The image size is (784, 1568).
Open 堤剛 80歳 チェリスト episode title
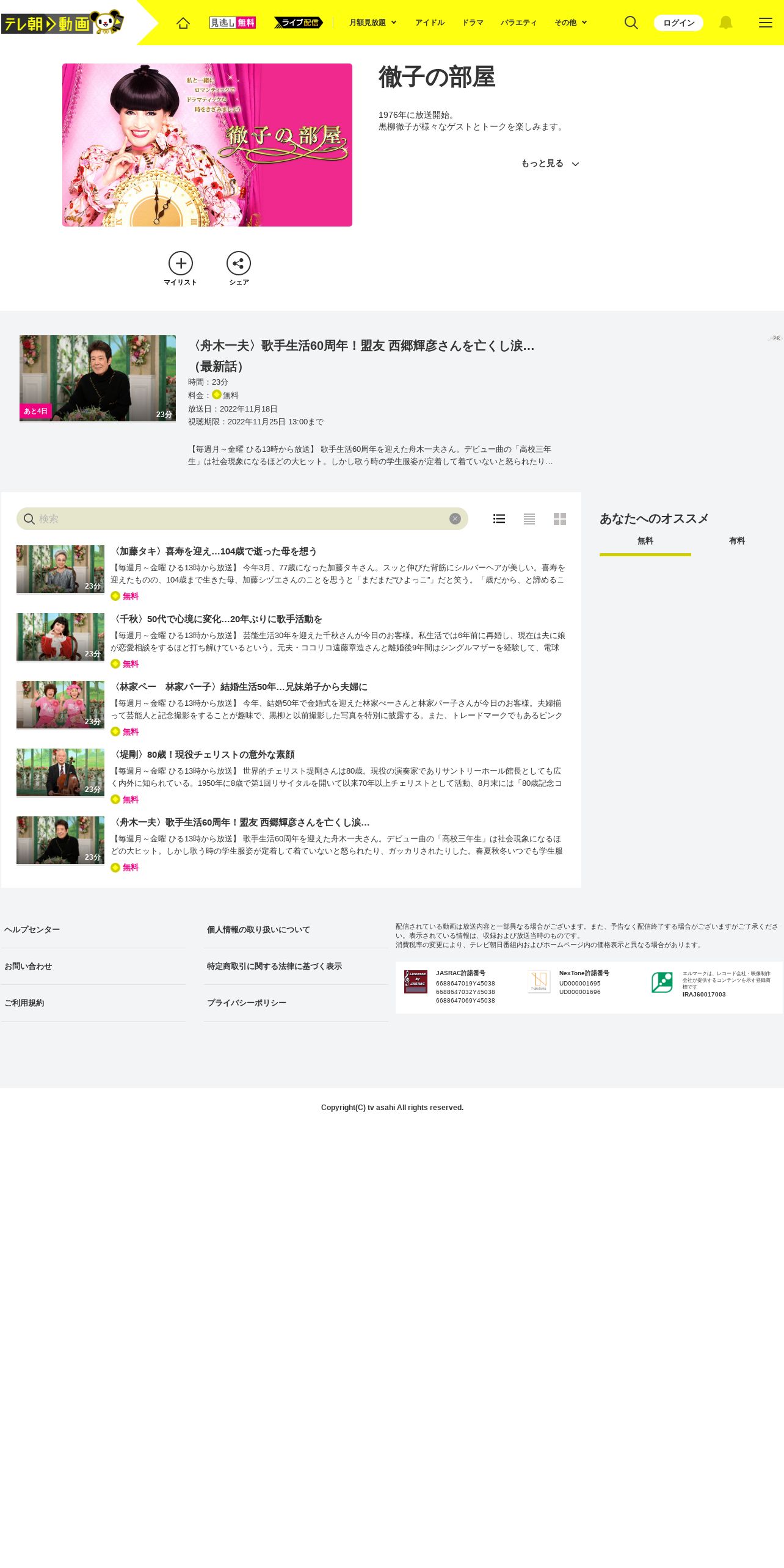point(203,755)
